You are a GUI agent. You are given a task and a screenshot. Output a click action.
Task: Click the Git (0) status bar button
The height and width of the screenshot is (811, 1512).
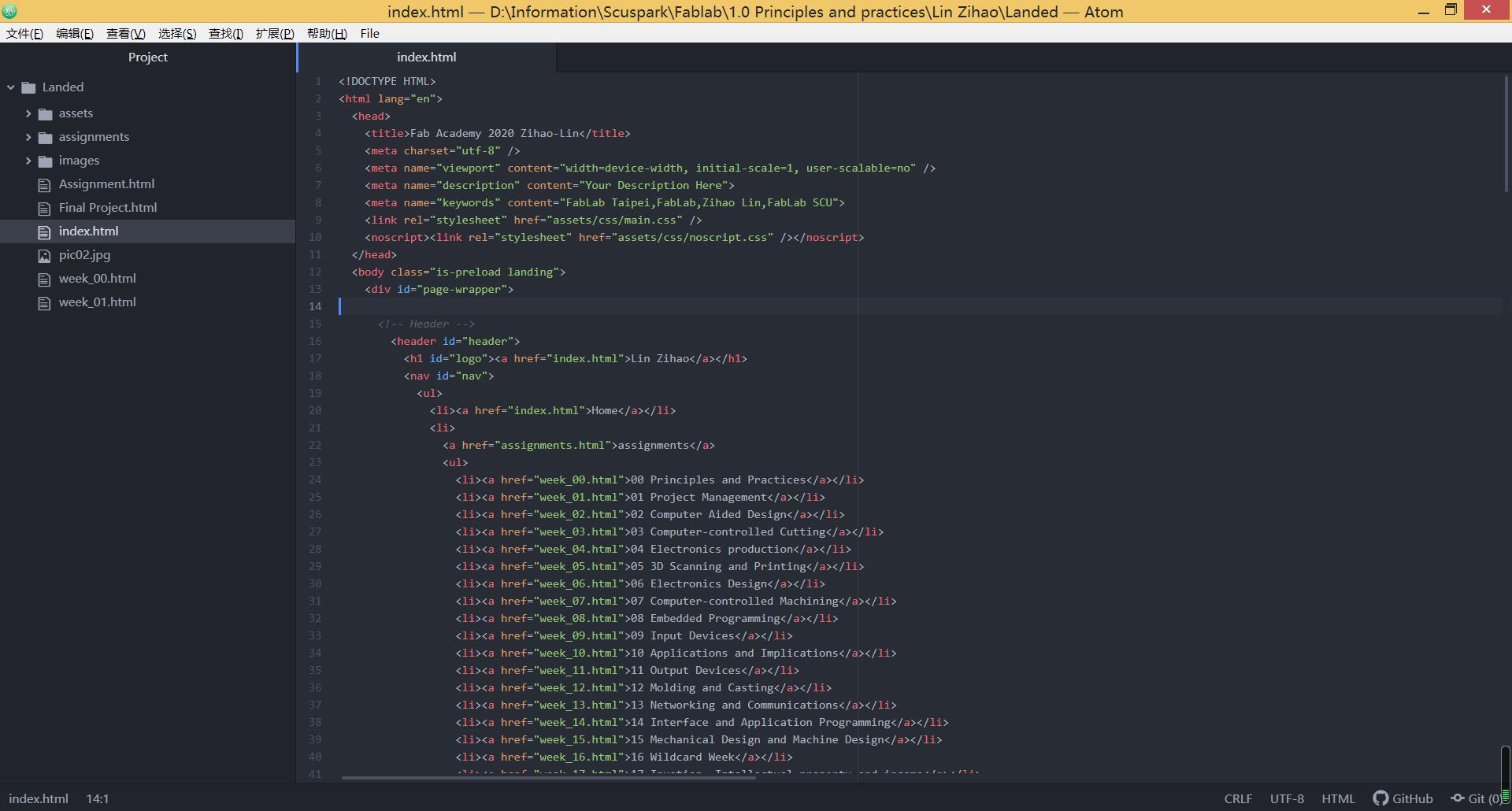click(1477, 798)
